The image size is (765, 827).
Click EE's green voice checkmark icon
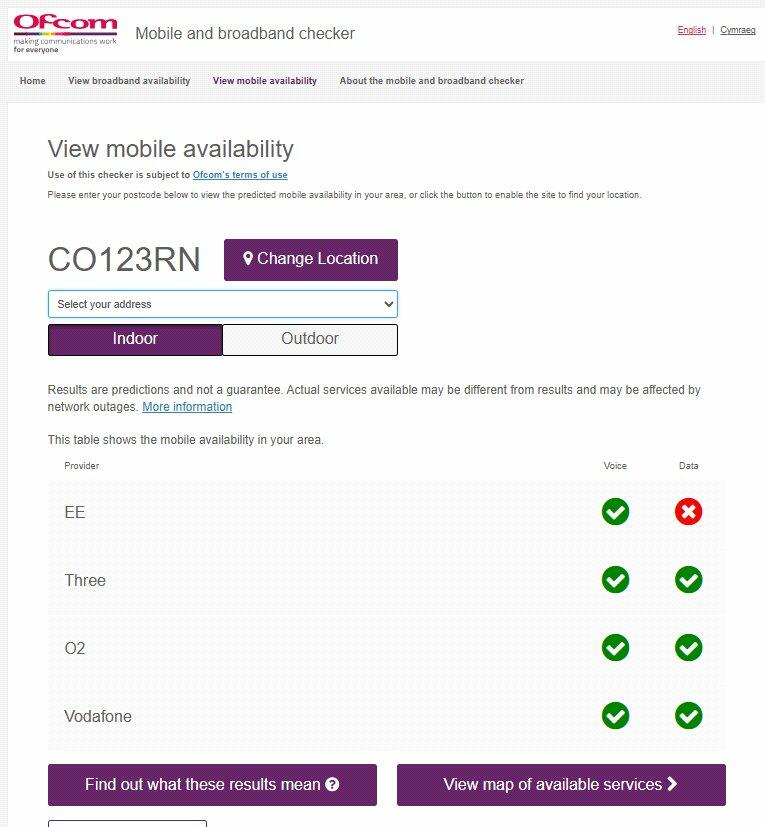615,512
